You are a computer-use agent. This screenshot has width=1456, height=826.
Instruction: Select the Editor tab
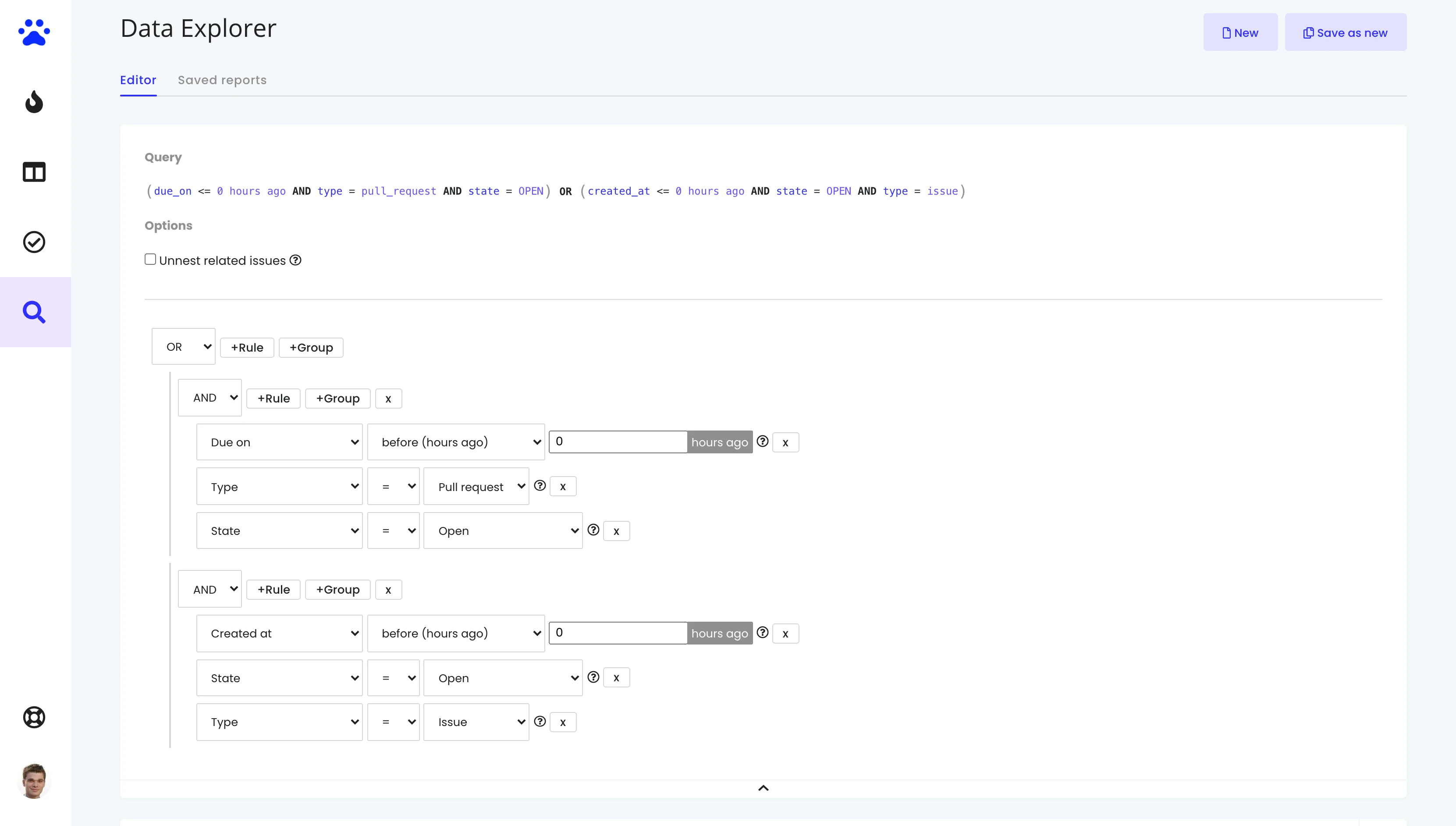pyautogui.click(x=138, y=80)
